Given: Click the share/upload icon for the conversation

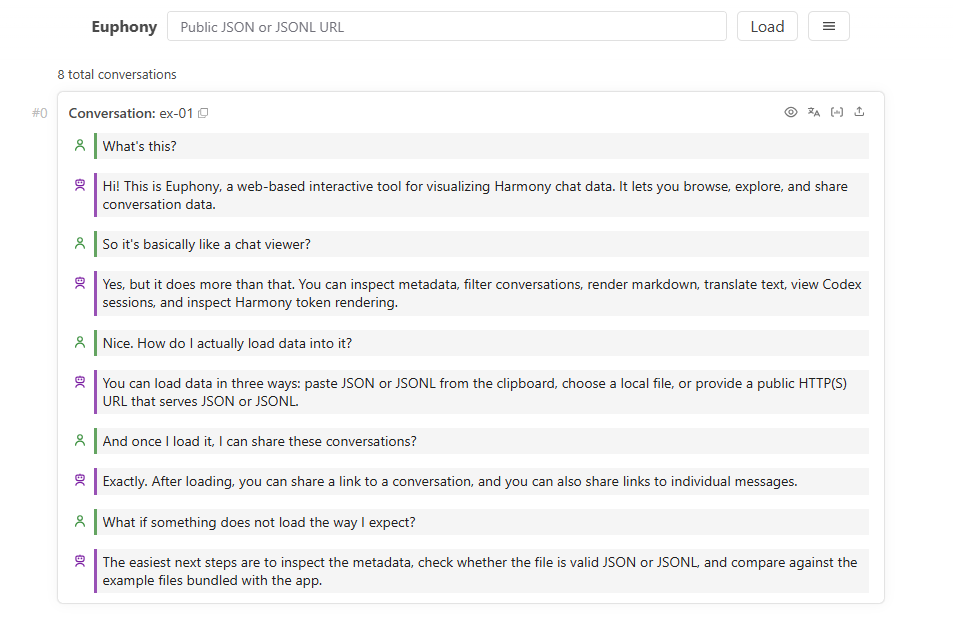Looking at the screenshot, I should pos(859,112).
